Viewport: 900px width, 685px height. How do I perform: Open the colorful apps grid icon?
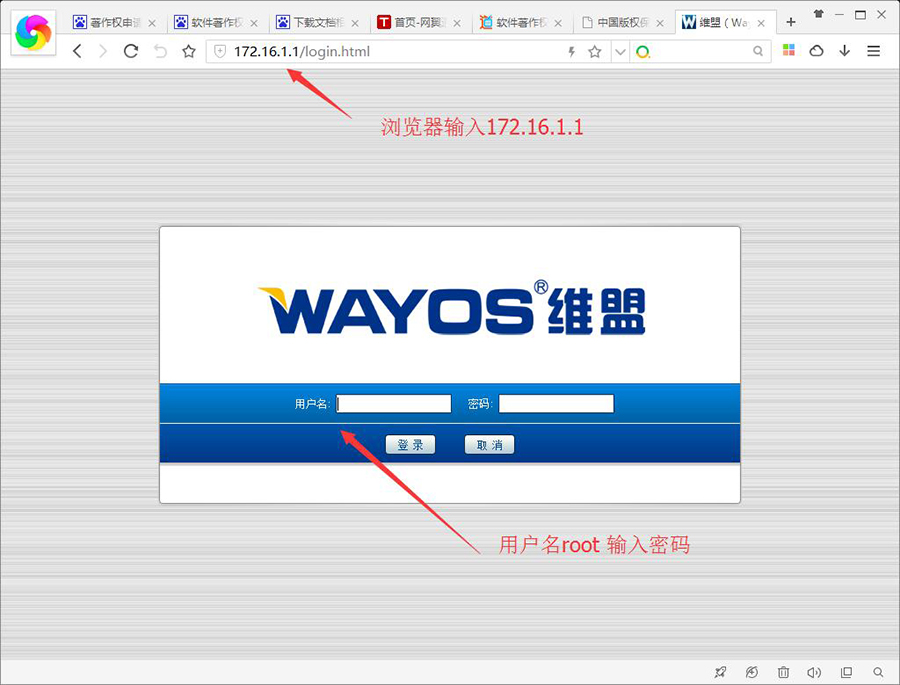[789, 50]
